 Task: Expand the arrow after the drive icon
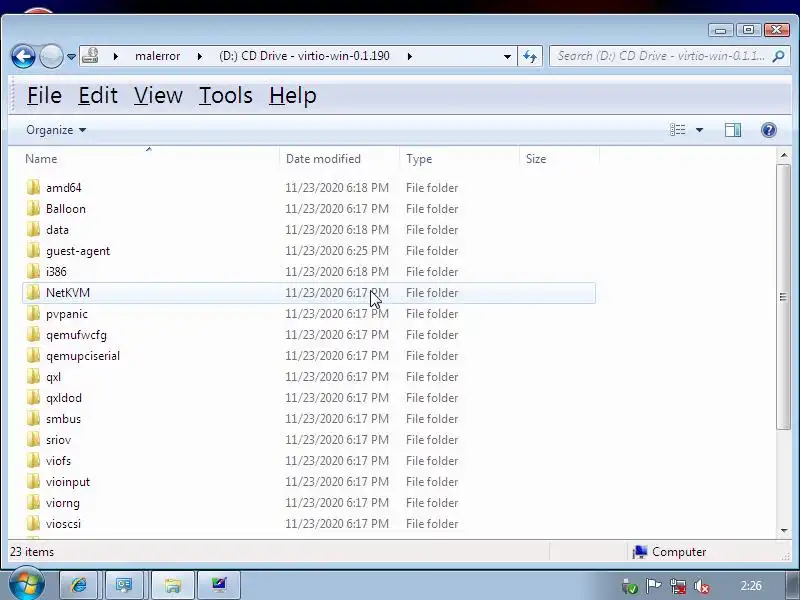click(116, 56)
